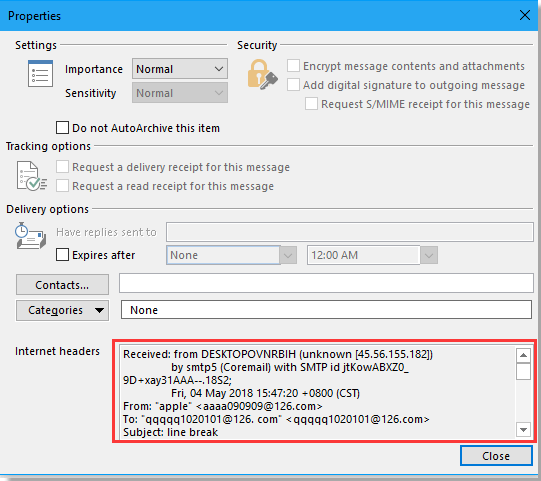The image size is (541, 481).
Task: Open the Importance dropdown
Action: click(180, 69)
